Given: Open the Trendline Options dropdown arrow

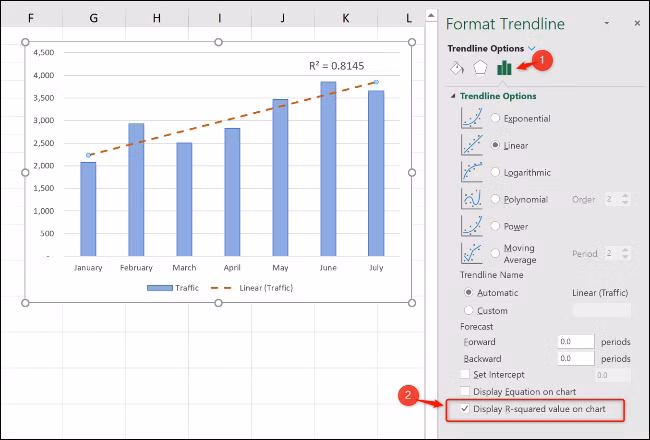Looking at the screenshot, I should 532,49.
